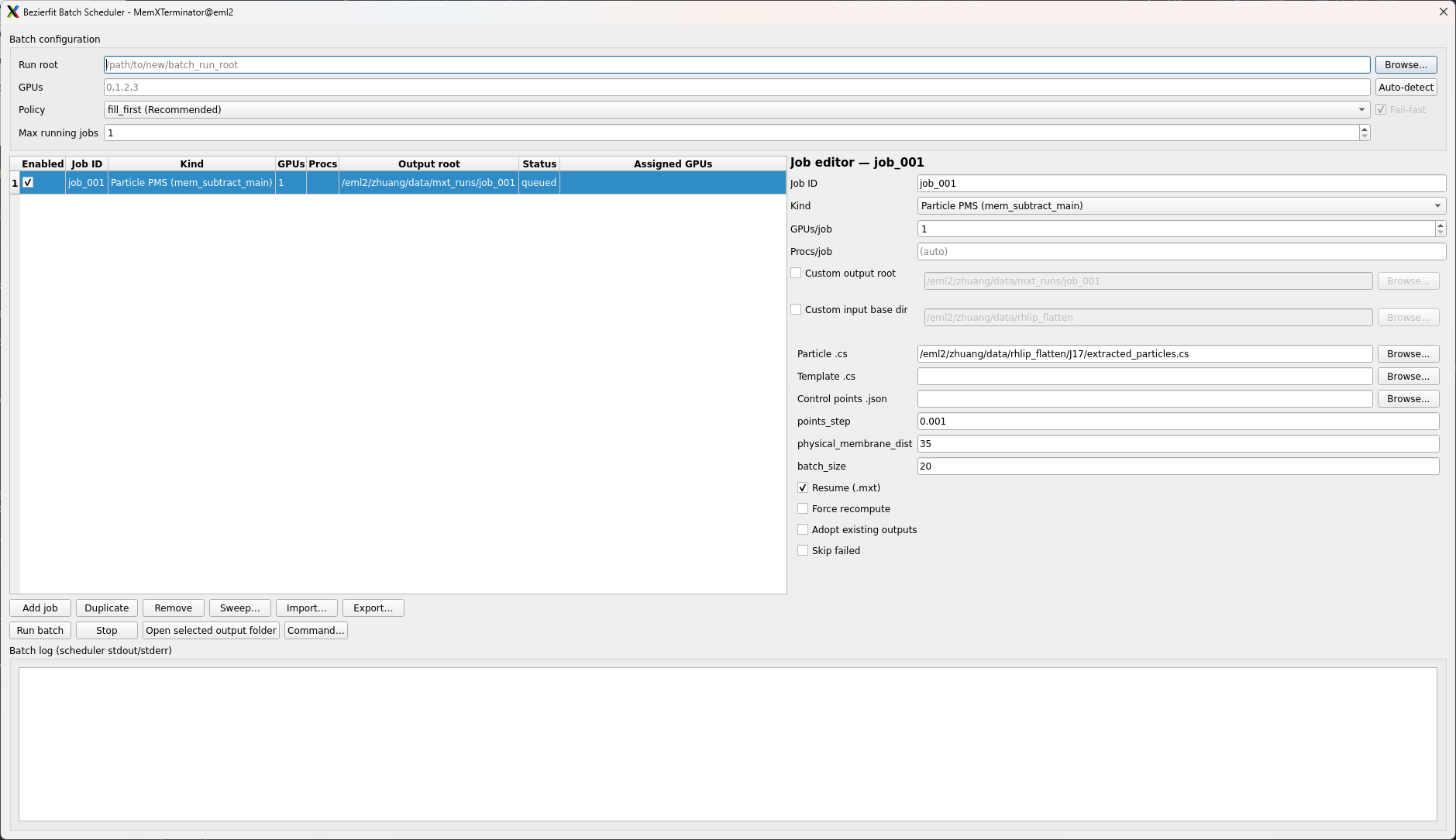Toggle the Fail-fast checkbox
Screen dimensions: 1456x840
[x=1381, y=109]
